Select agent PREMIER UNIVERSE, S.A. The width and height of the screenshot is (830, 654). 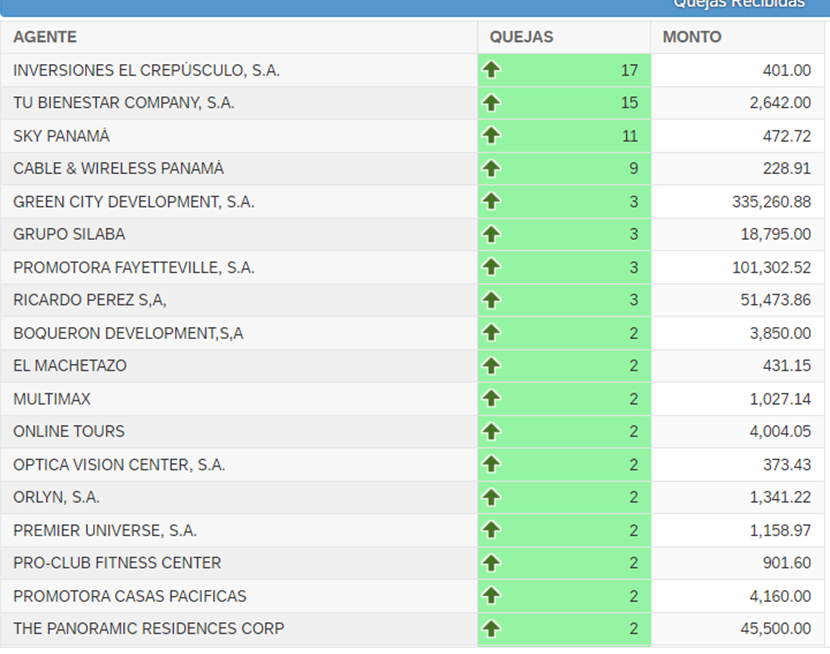pyautogui.click(x=105, y=530)
